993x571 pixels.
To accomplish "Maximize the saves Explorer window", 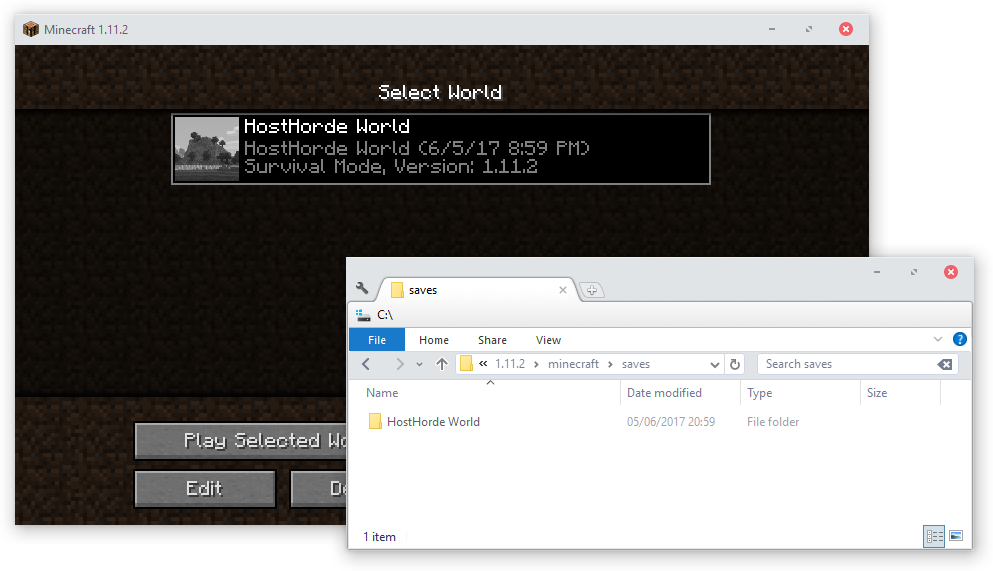I will (x=914, y=272).
